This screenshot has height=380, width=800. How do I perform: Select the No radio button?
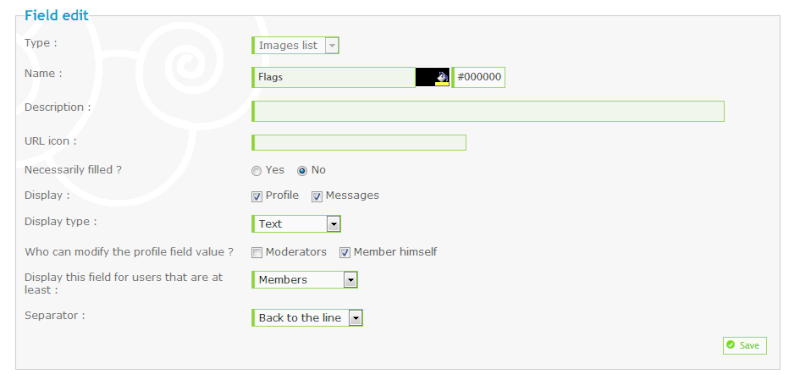[x=303, y=171]
